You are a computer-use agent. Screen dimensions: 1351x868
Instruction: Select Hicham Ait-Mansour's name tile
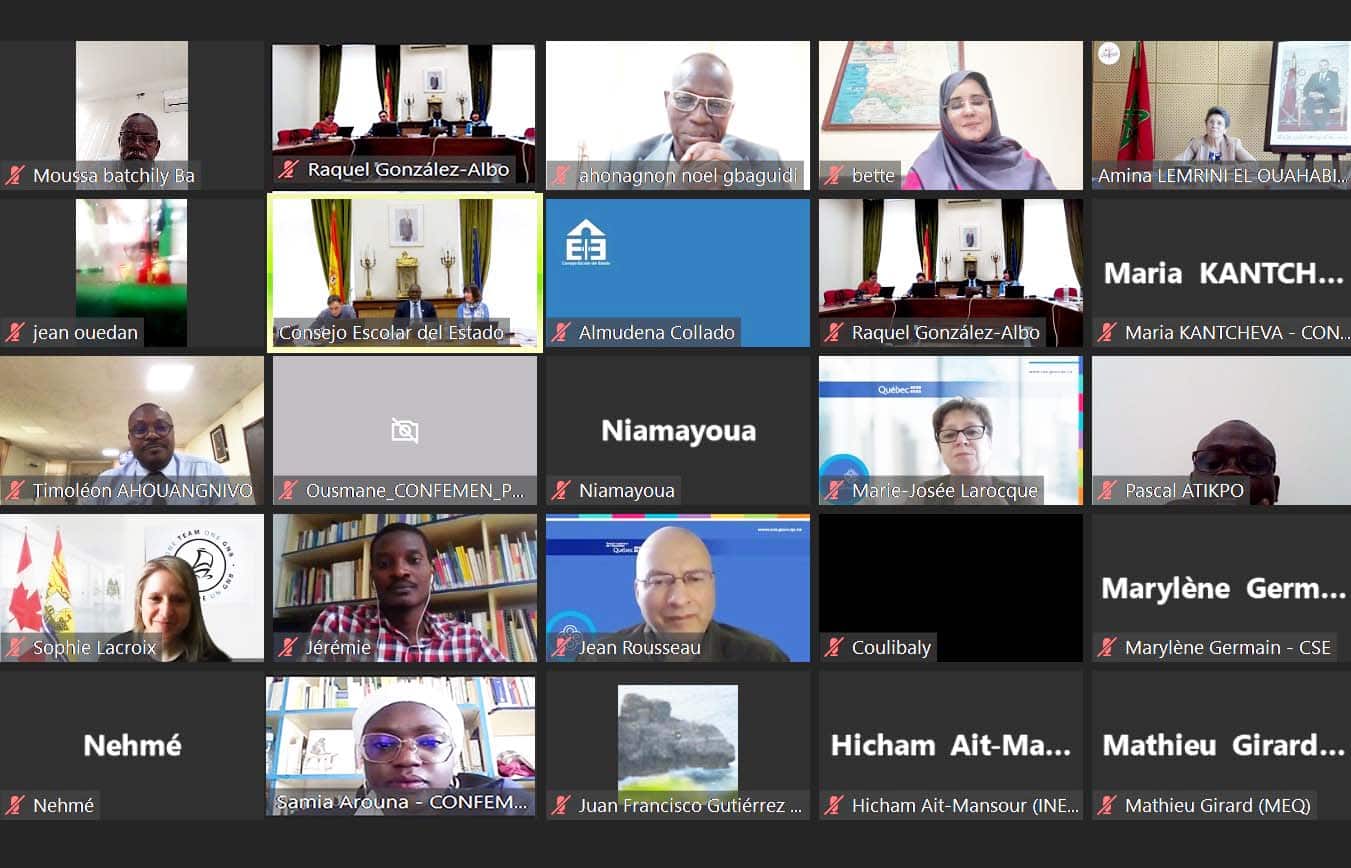[x=951, y=745]
